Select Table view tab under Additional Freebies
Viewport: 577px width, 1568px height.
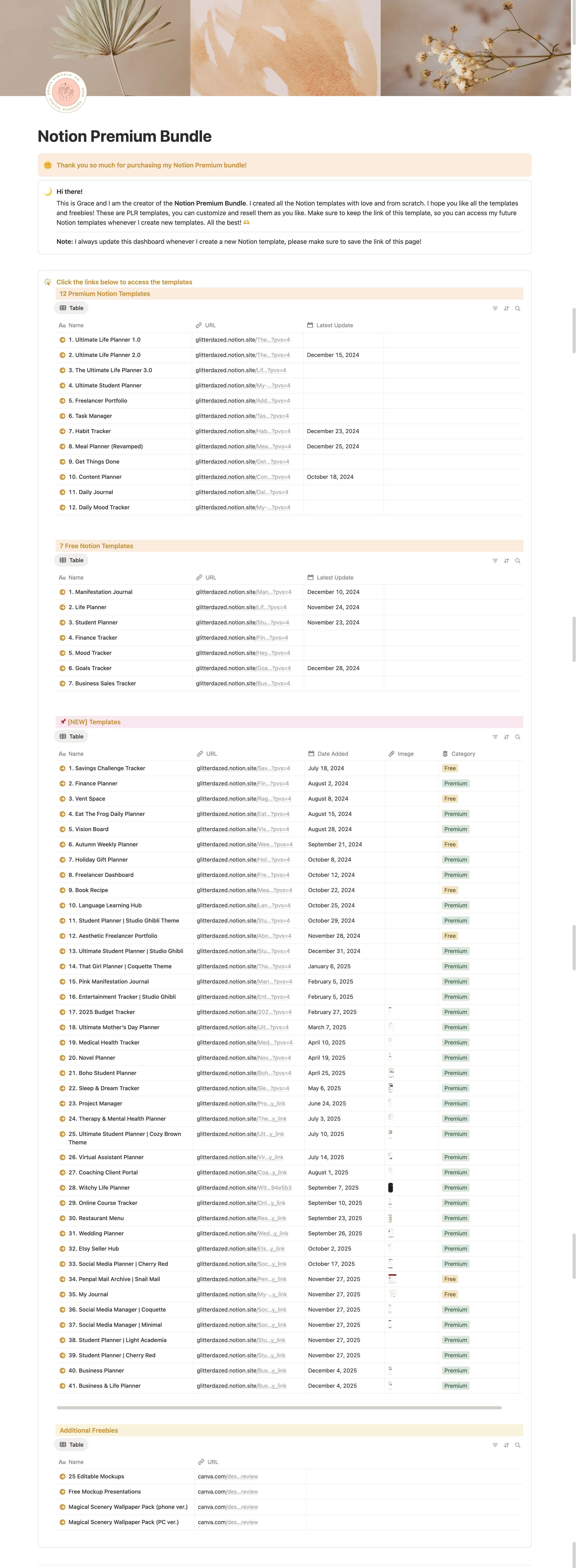[72, 1444]
